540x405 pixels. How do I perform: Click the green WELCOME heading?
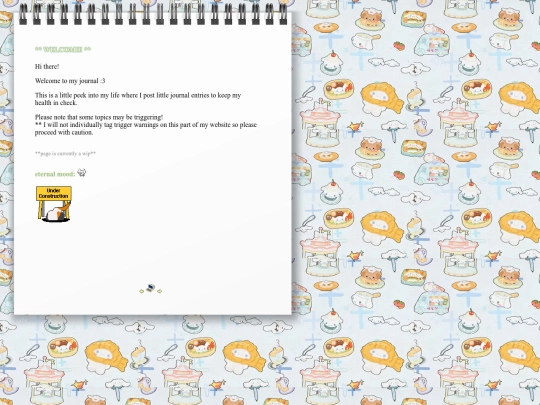[63, 49]
